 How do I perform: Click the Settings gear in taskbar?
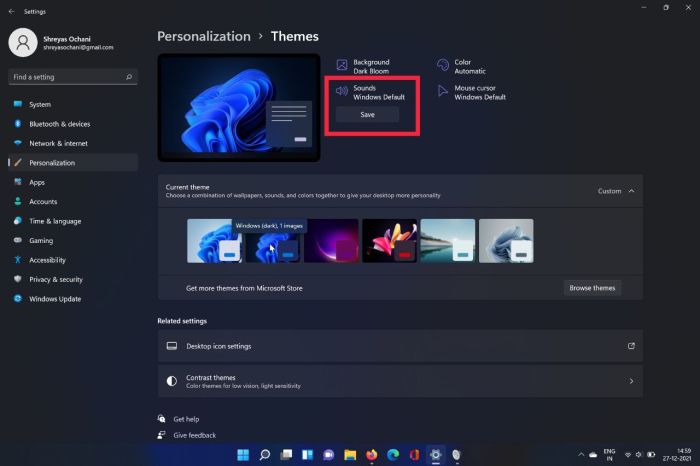(x=436, y=455)
